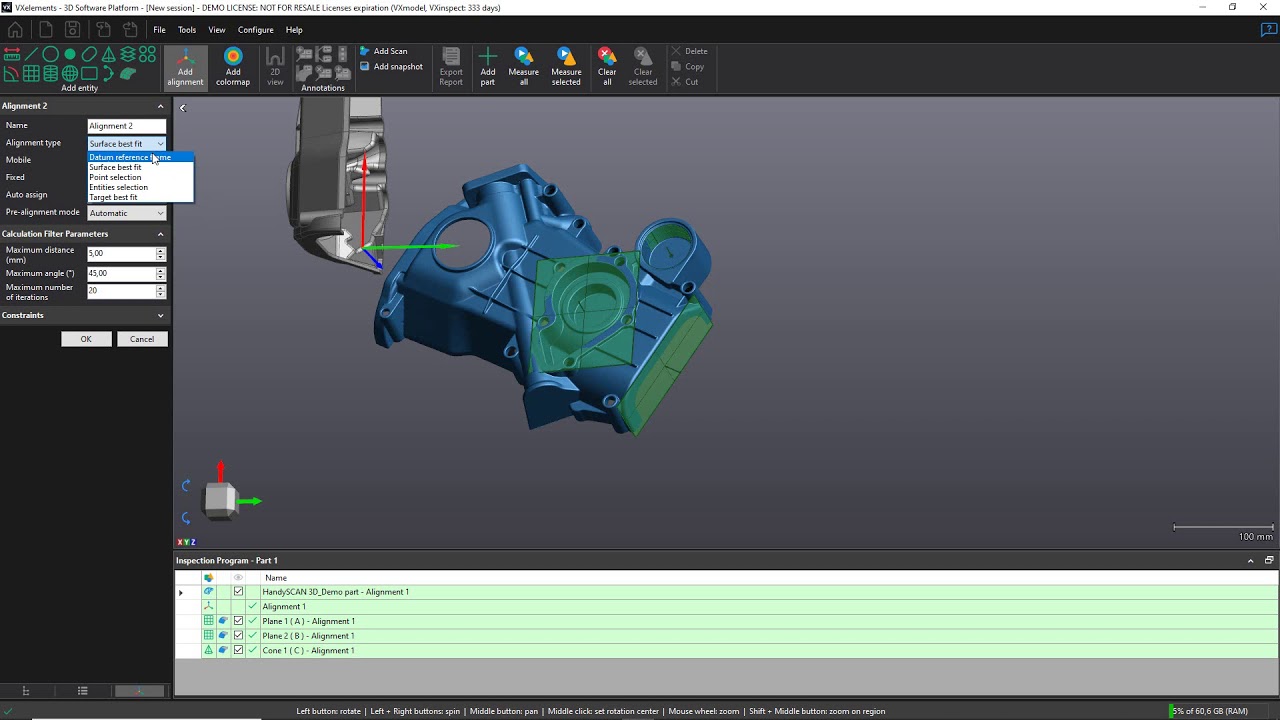Open the Configure menu
Screen dimensions: 1280x720
255,29
